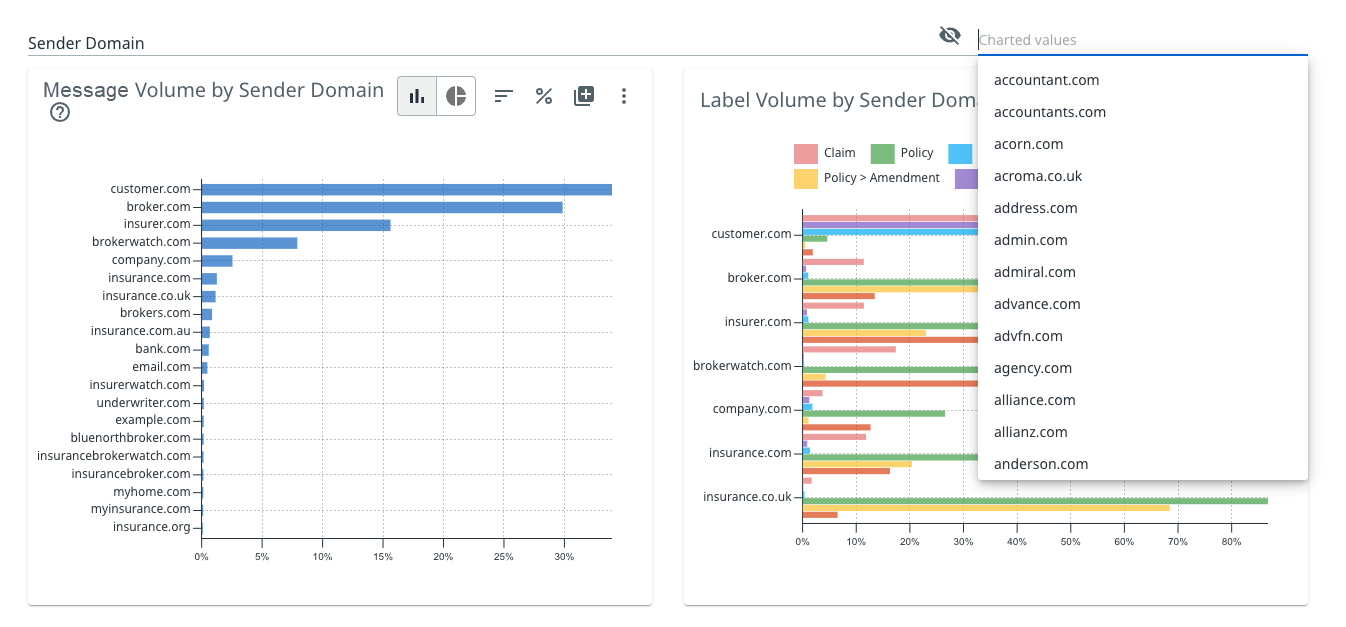Screen dimensions: 1346x627
Task: Choose acroma.co.uk in the list
Action: pos(1038,176)
